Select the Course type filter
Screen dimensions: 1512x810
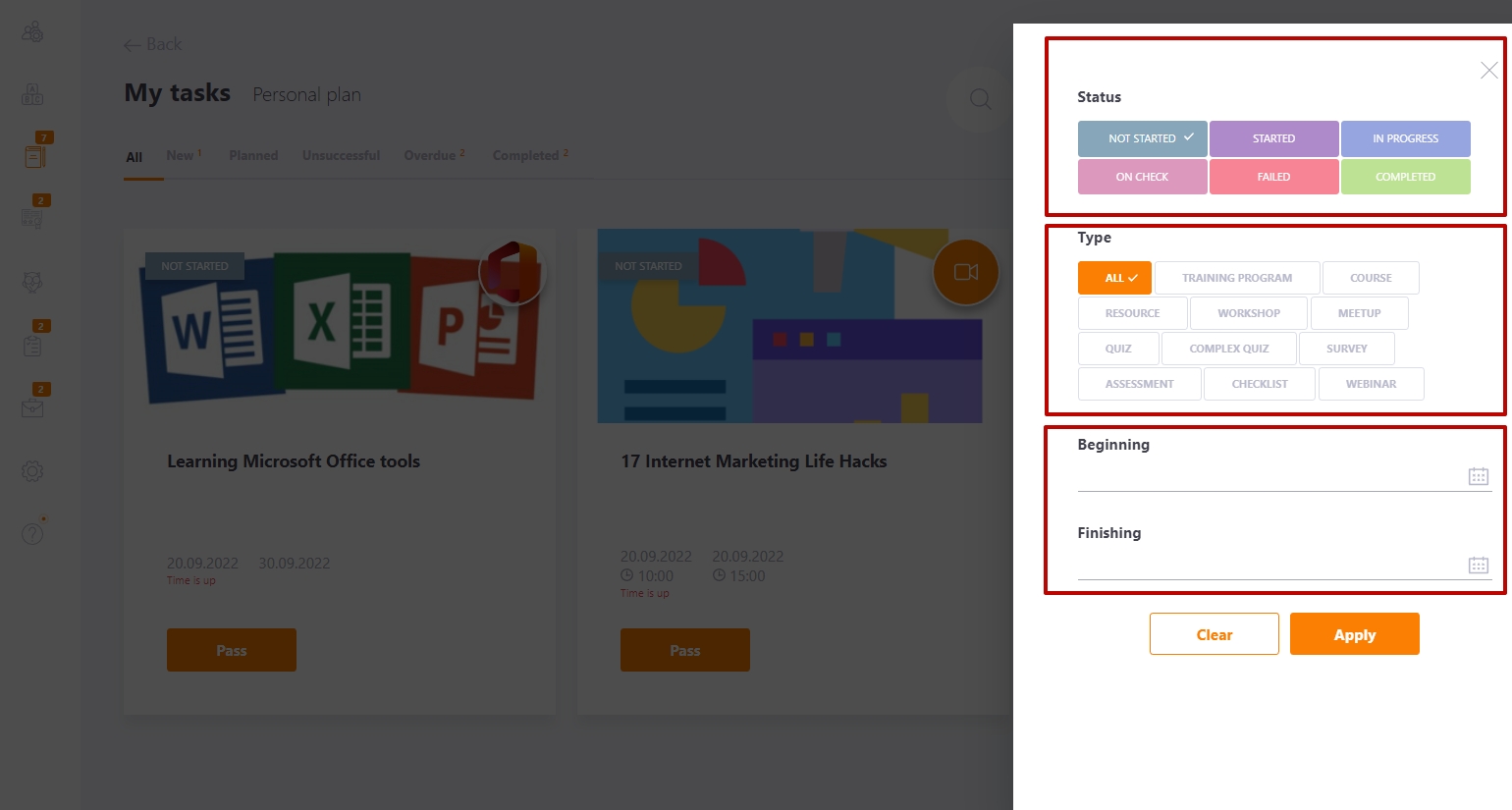(1371, 278)
